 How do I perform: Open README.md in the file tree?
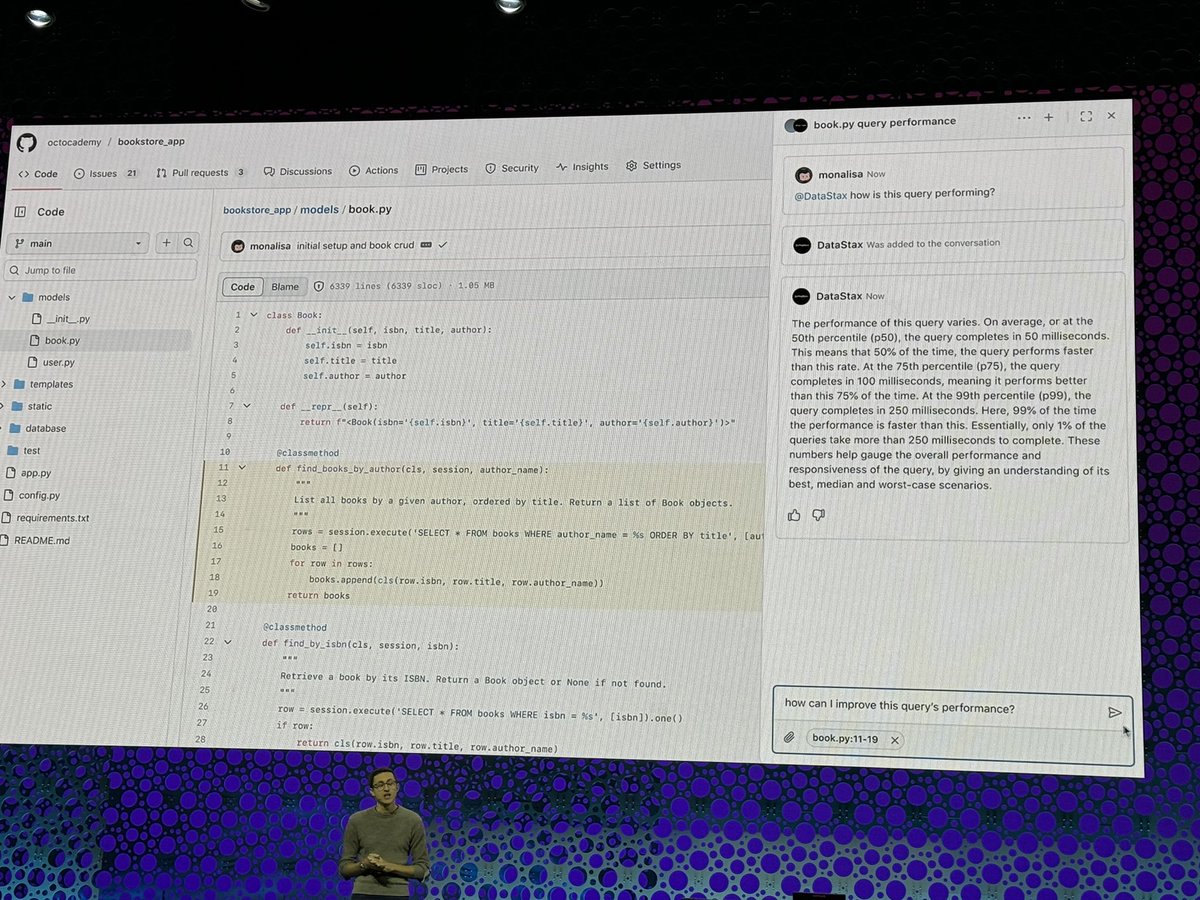click(35, 540)
